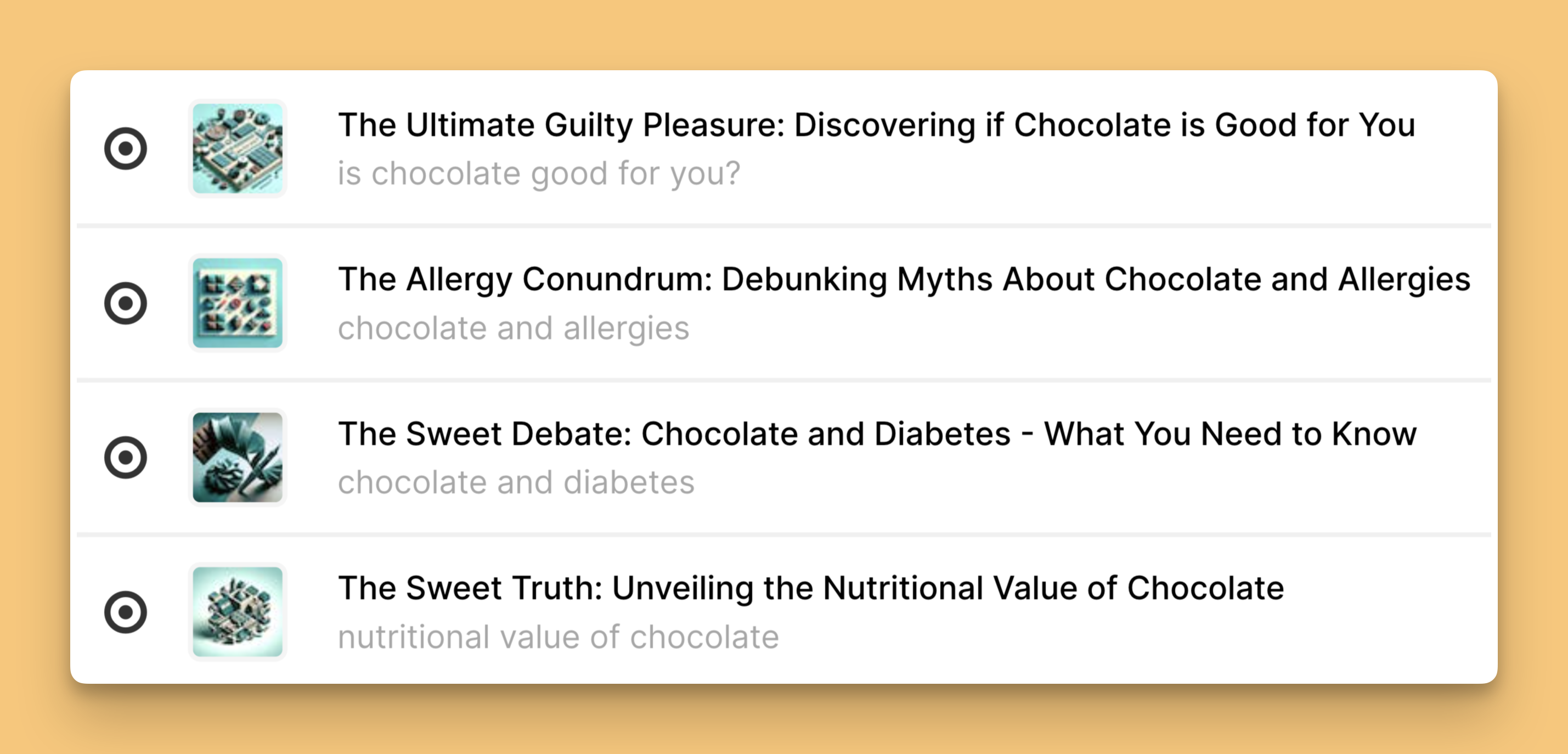Open "The Sweet Truth" article title

pyautogui.click(x=811, y=588)
